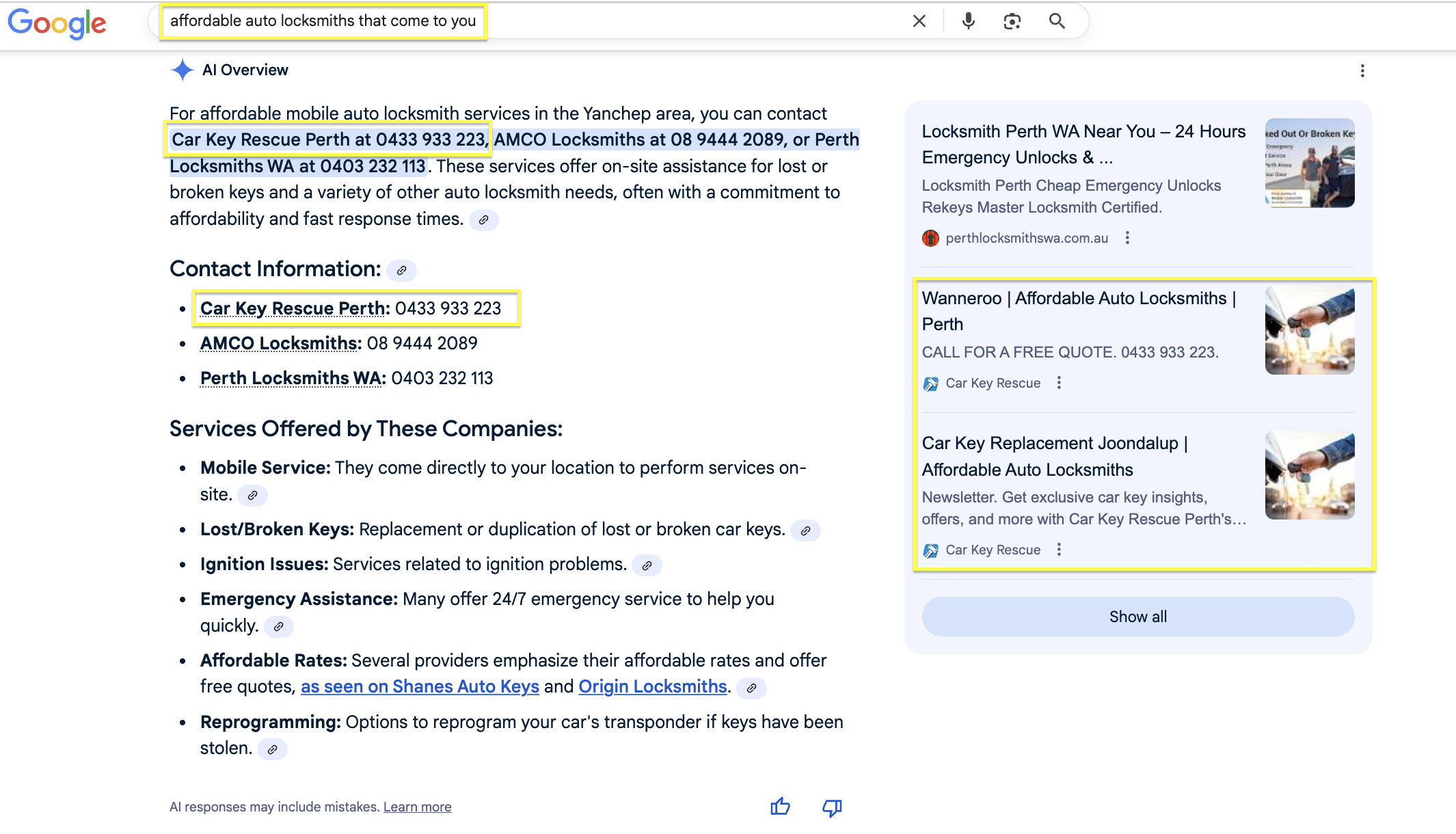The height and width of the screenshot is (834, 1456).
Task: Click the magnifying glass search icon
Action: (1057, 21)
